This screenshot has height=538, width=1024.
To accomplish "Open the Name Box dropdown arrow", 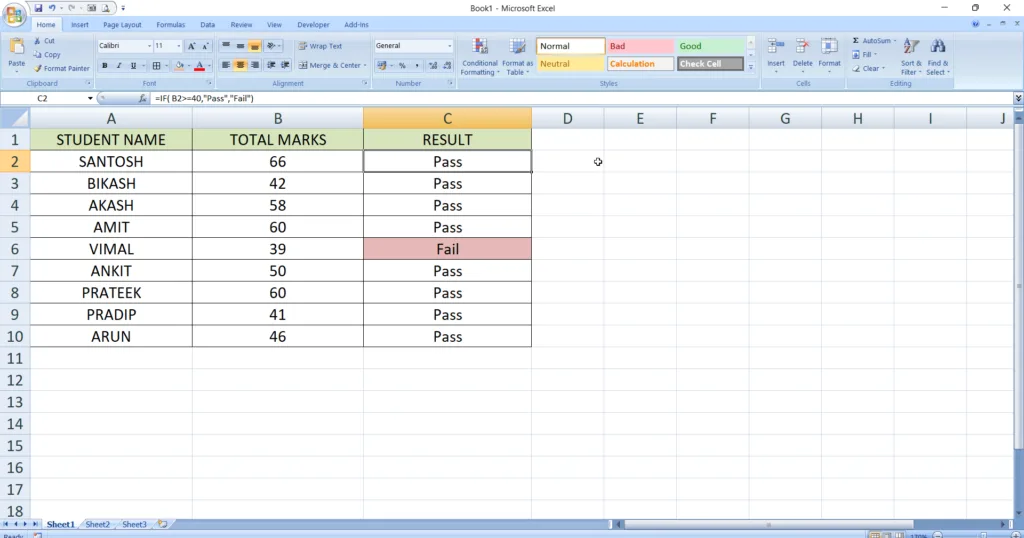I will click(90, 99).
